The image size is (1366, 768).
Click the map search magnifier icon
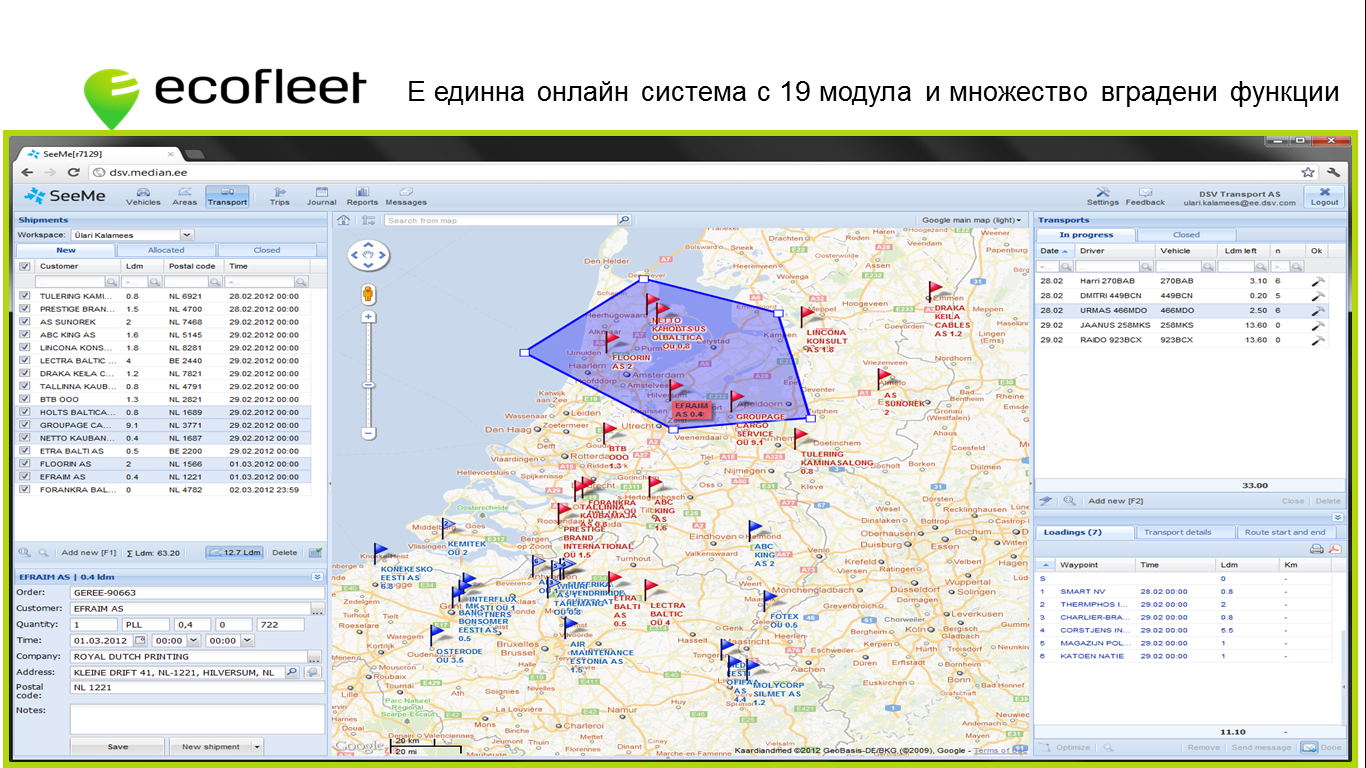pos(624,220)
